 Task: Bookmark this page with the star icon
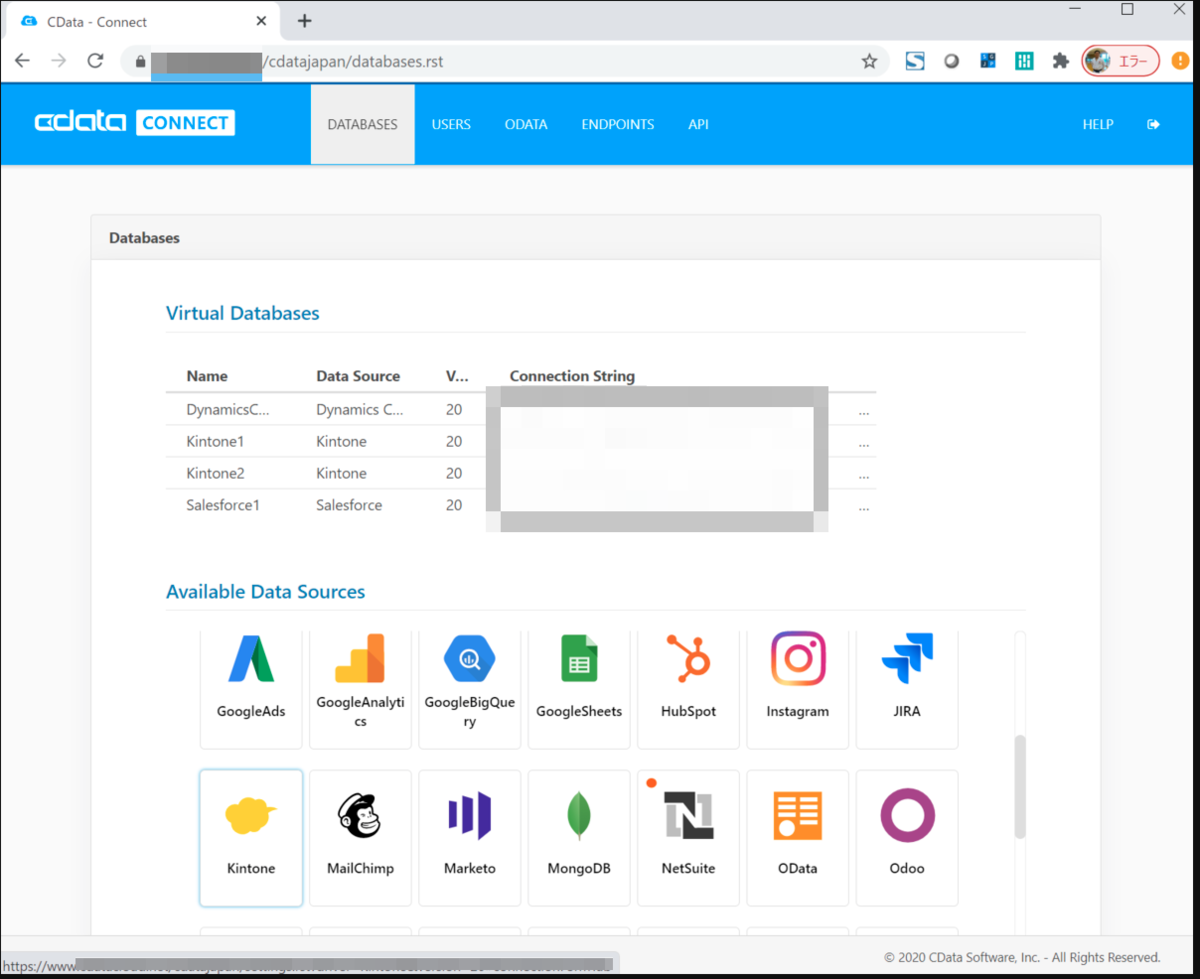tap(869, 61)
